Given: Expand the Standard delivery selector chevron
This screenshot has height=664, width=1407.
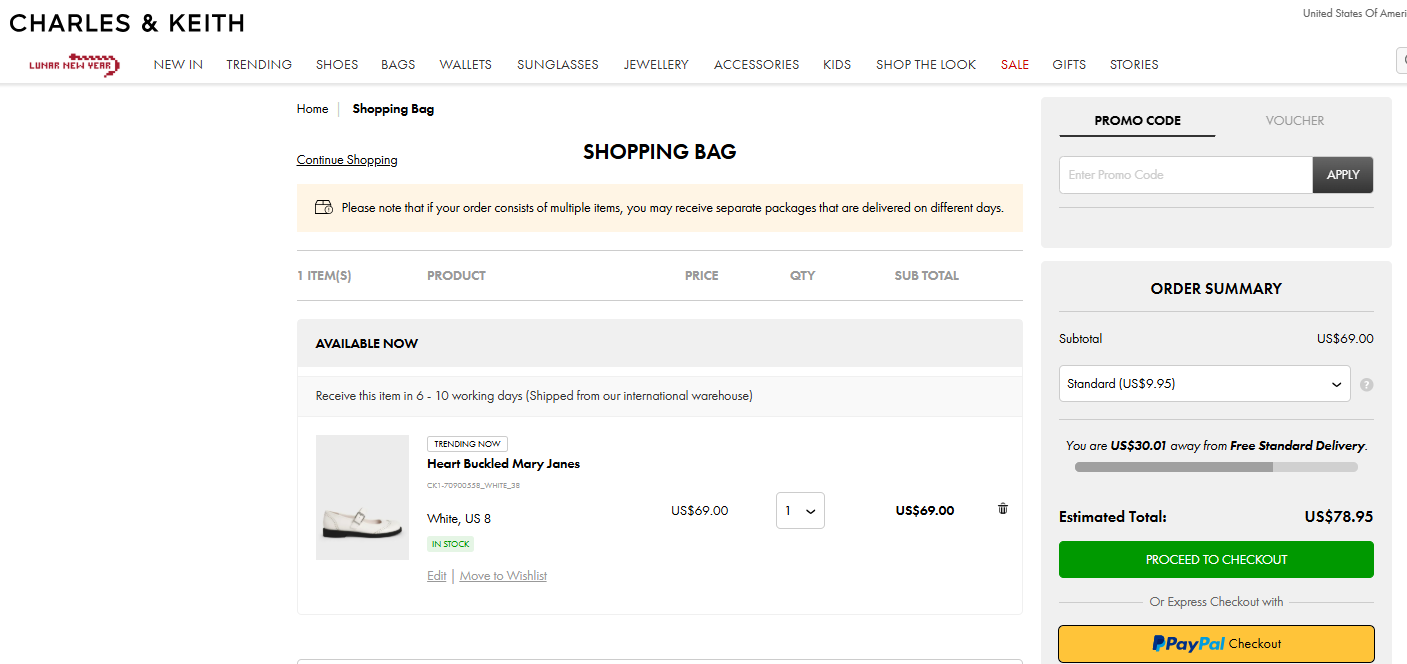Looking at the screenshot, I should (x=1336, y=383).
